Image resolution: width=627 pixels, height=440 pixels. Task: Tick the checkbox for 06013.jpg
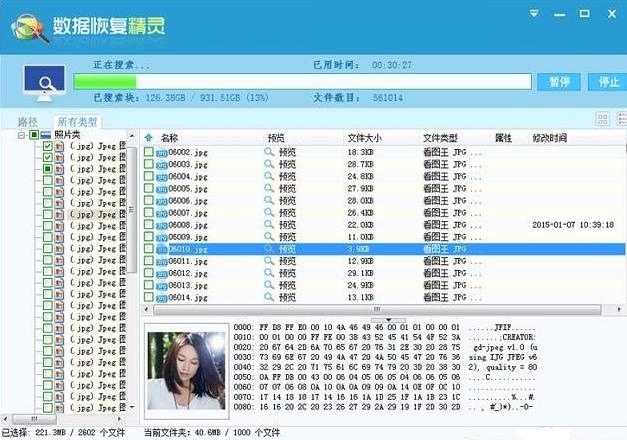[x=149, y=285]
